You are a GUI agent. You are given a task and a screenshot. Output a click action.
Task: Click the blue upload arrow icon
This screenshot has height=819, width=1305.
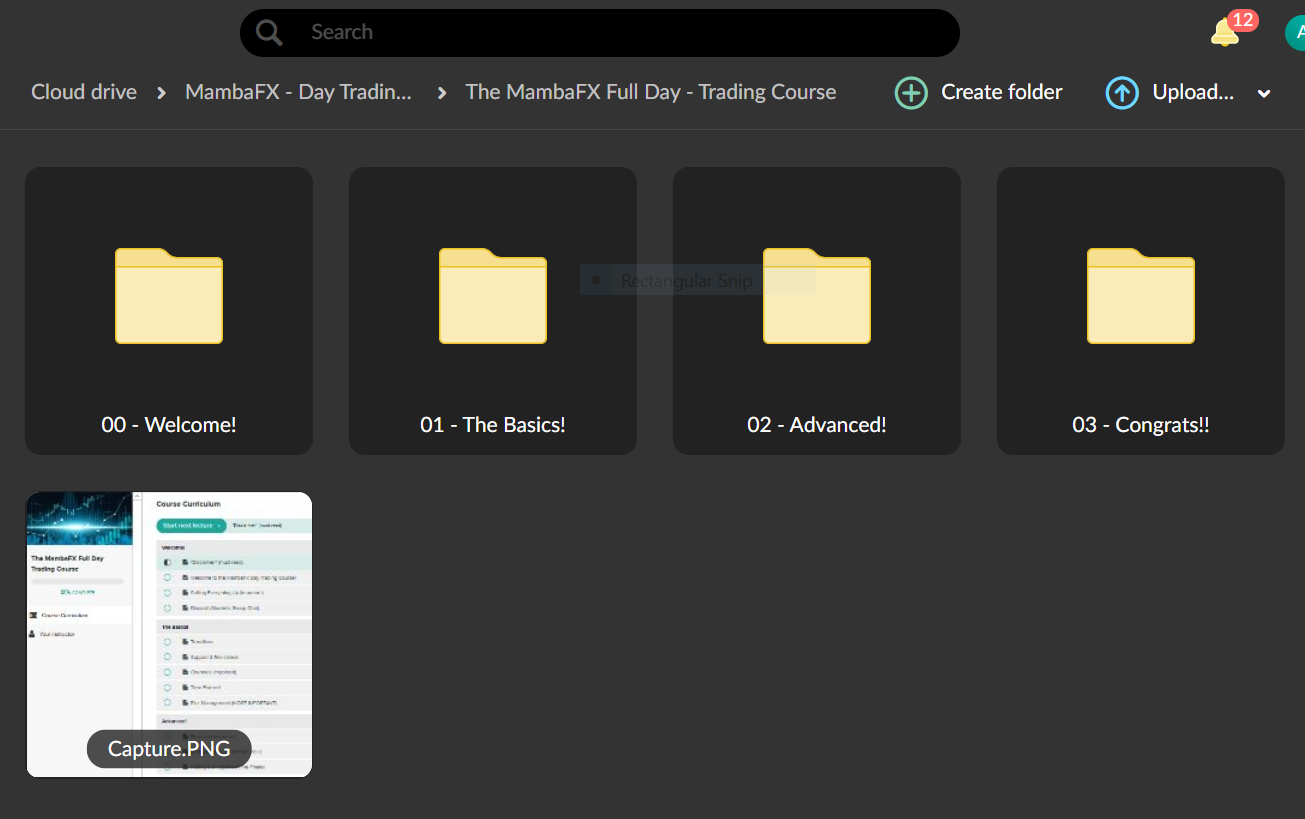[1122, 93]
